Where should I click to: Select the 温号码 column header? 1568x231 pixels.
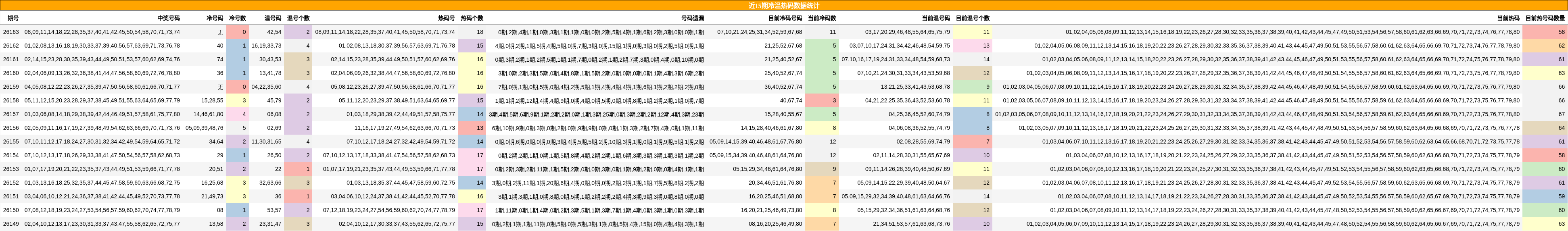click(x=273, y=18)
